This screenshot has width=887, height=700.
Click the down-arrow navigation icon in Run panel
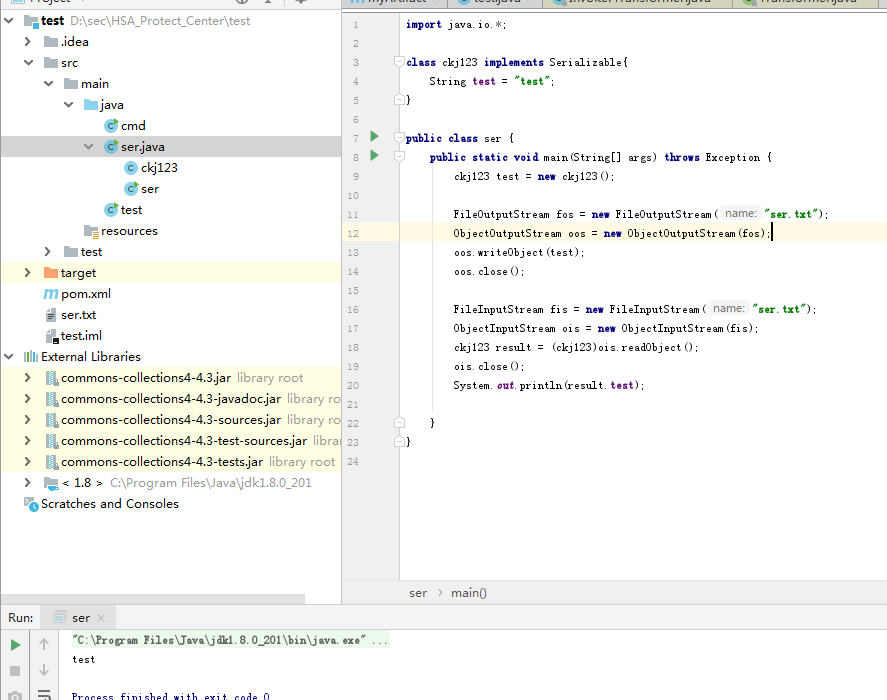pyautogui.click(x=43, y=670)
